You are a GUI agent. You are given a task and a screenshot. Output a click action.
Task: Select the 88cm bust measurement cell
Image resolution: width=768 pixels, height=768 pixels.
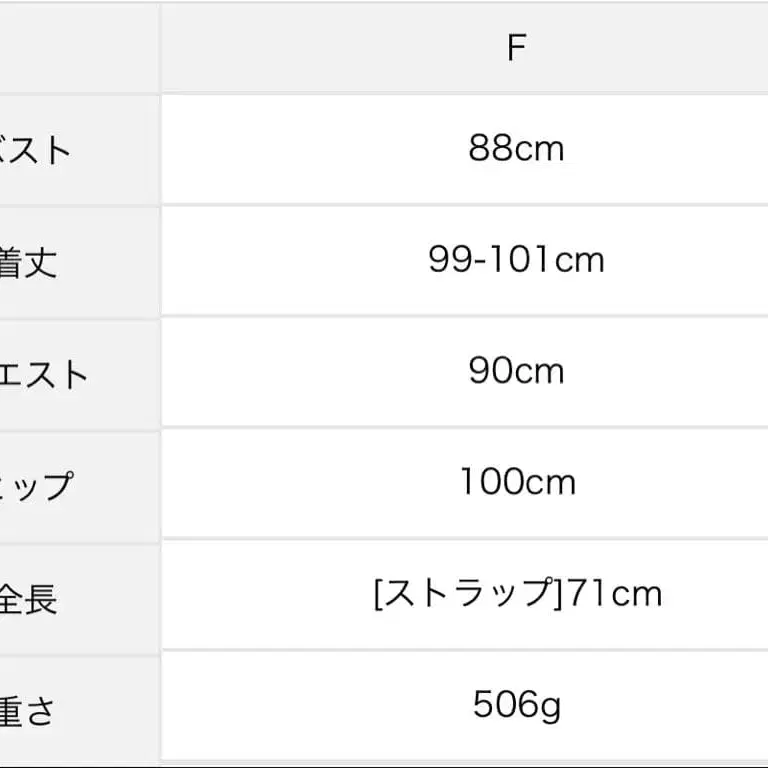coord(516,149)
